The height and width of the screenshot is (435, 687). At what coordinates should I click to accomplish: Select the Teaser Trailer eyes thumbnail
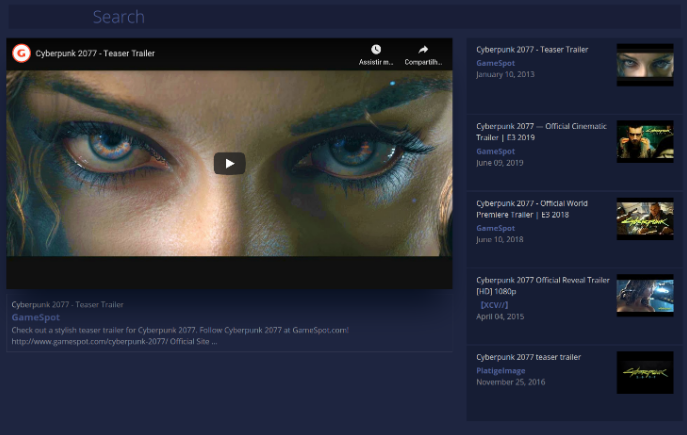[644, 65]
